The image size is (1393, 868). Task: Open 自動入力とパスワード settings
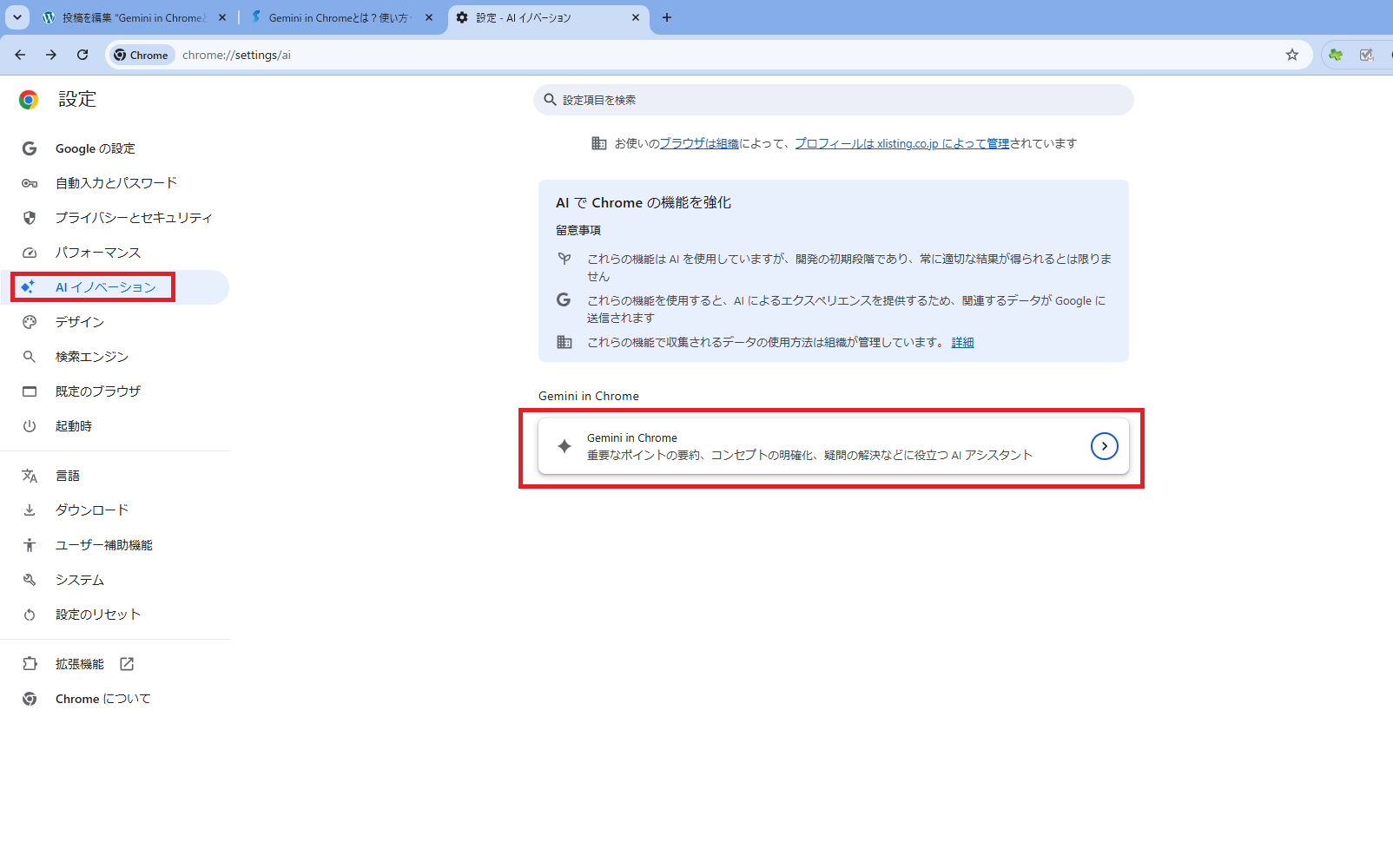click(x=116, y=183)
